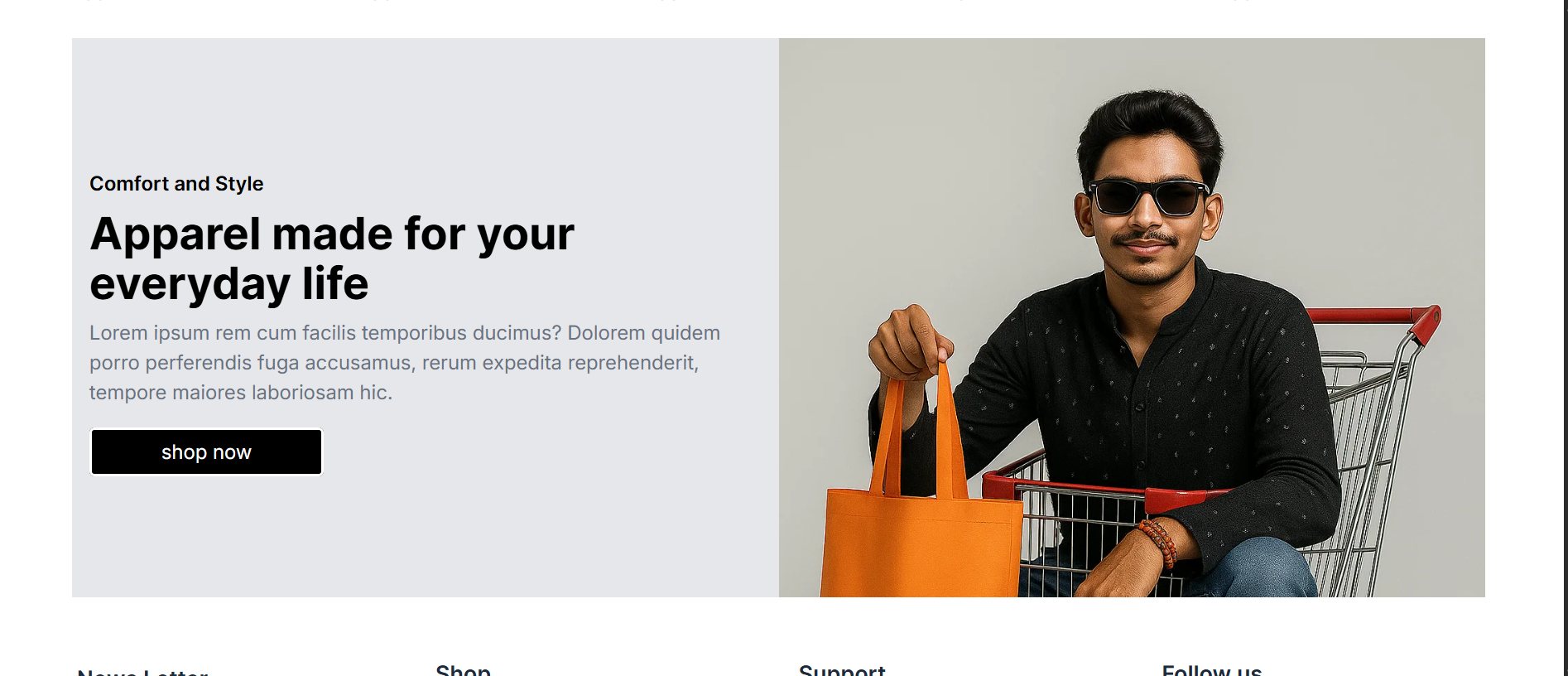Click the 'Follow us' footer heading
The height and width of the screenshot is (676, 1568).
[1212, 669]
